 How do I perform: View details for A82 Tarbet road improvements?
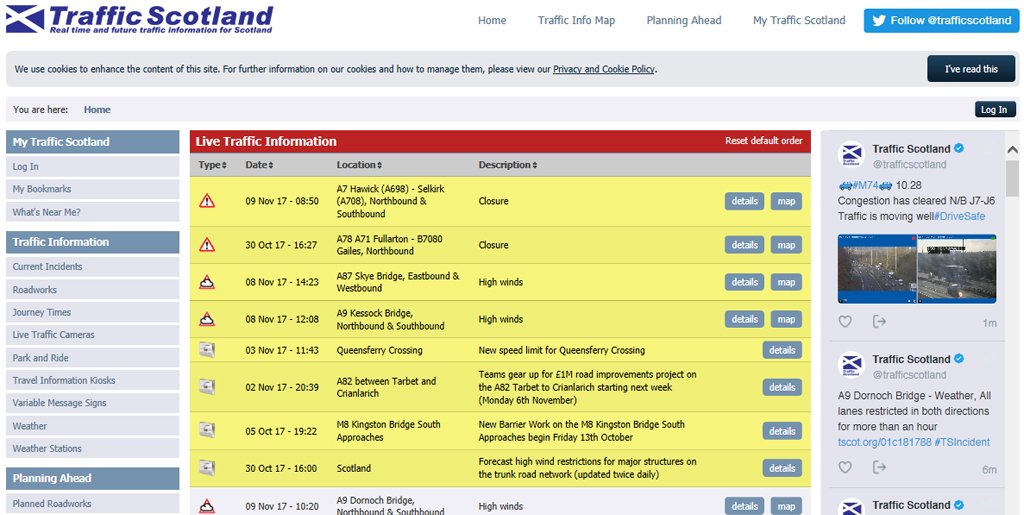point(782,387)
